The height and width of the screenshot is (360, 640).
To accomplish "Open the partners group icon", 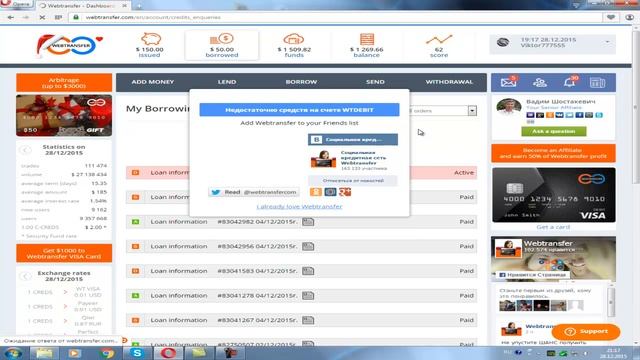I will (540, 82).
